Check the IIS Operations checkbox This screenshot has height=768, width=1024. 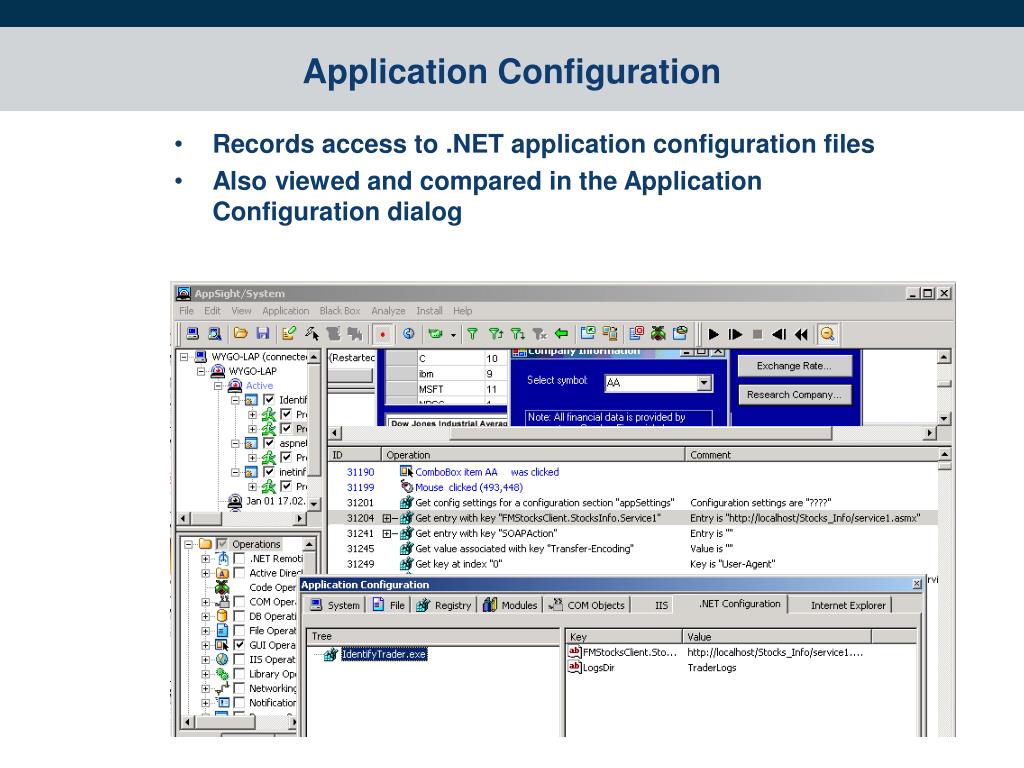pyautogui.click(x=240, y=659)
